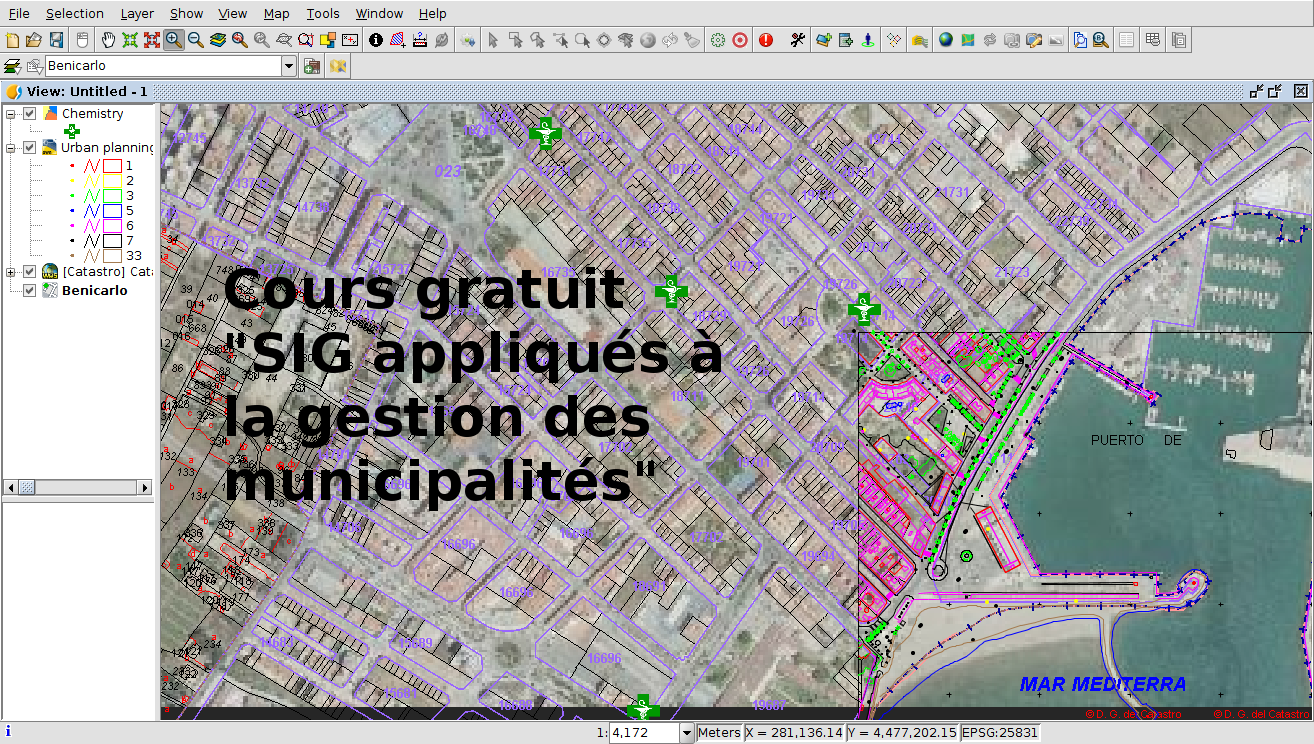Open the Benicarlo locator dropdown arrow
Screen dimensions: 1314x744
289,66
